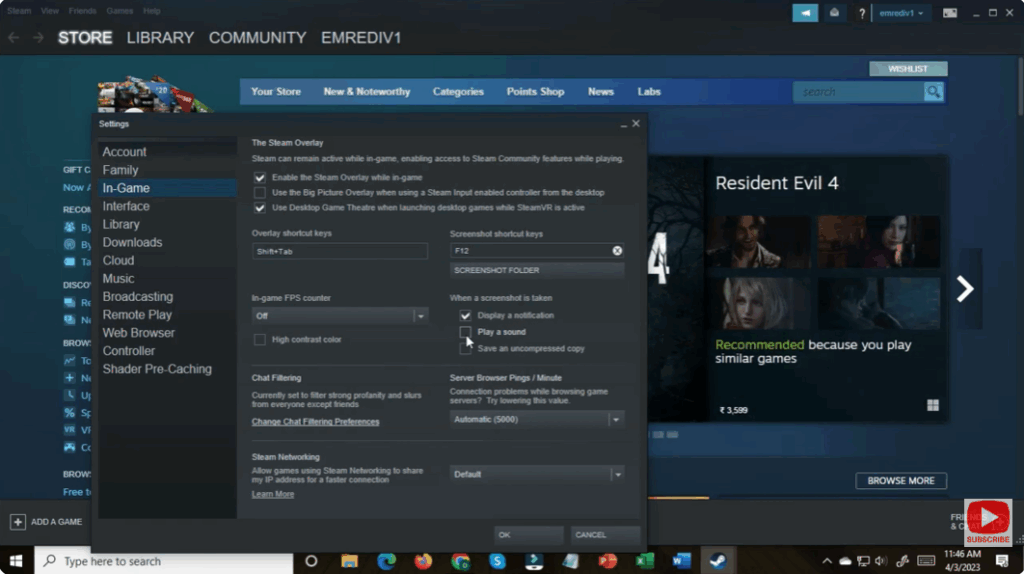Switch to COMMUNITY tab

257,38
